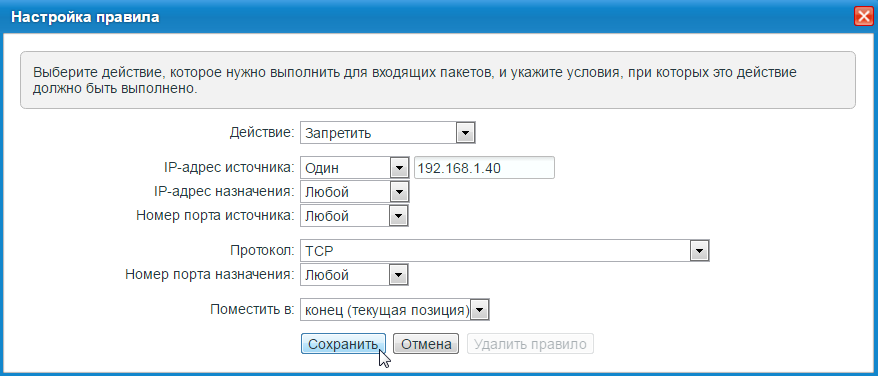The image size is (878, 376).
Task: Open the Действие combo box showing Запретить
Action: click(x=388, y=133)
